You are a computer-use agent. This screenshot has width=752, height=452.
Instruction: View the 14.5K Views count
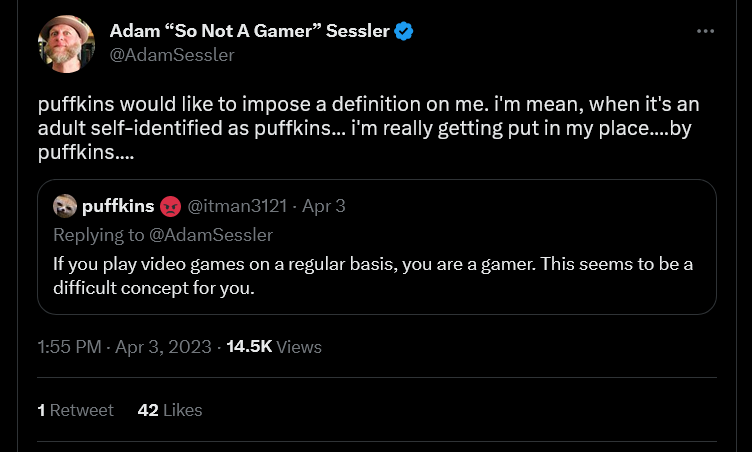tap(274, 347)
